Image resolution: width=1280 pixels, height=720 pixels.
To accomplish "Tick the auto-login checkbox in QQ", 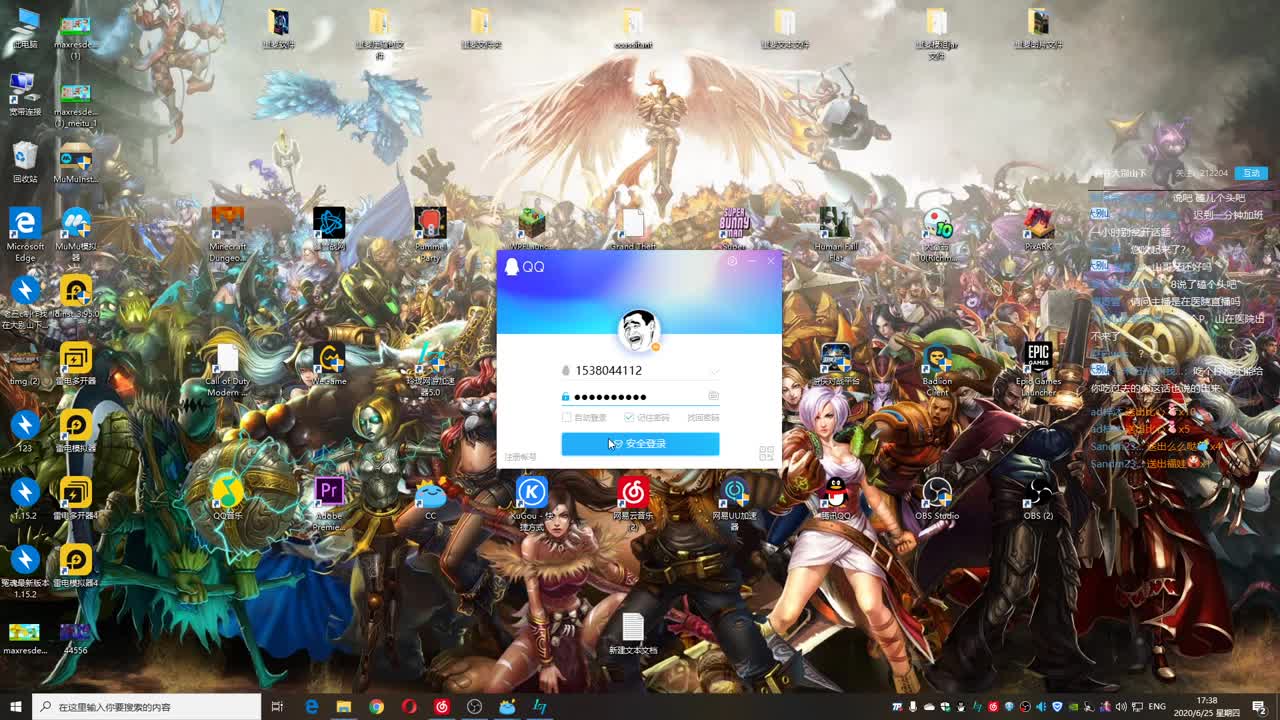I will (567, 417).
